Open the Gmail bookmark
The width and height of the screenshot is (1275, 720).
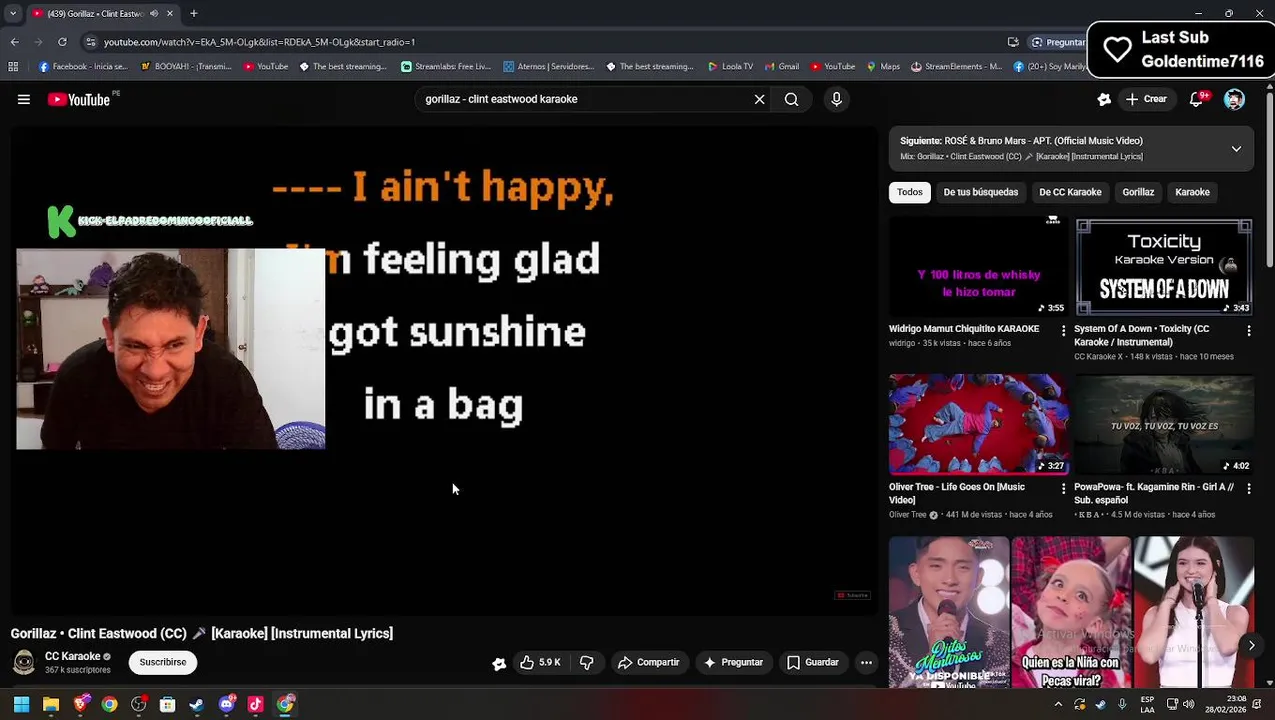coord(781,66)
